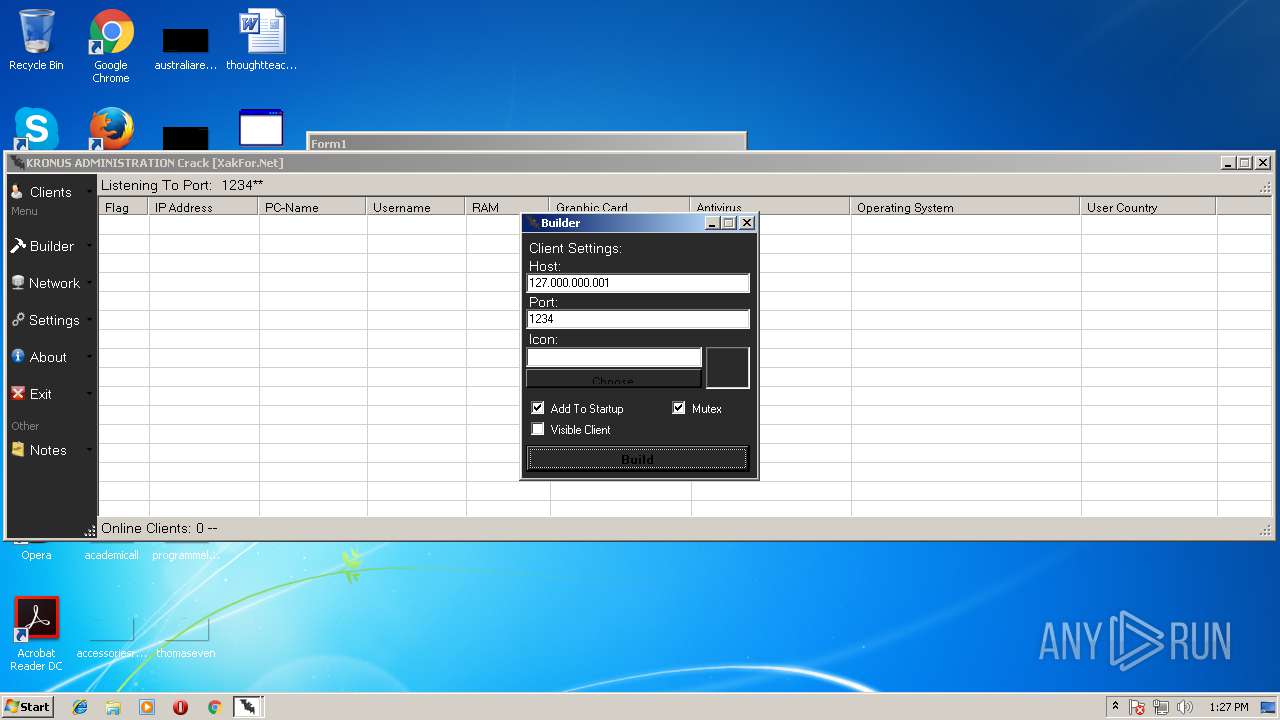
Task: Launch Skype from the desktop
Action: [36, 130]
